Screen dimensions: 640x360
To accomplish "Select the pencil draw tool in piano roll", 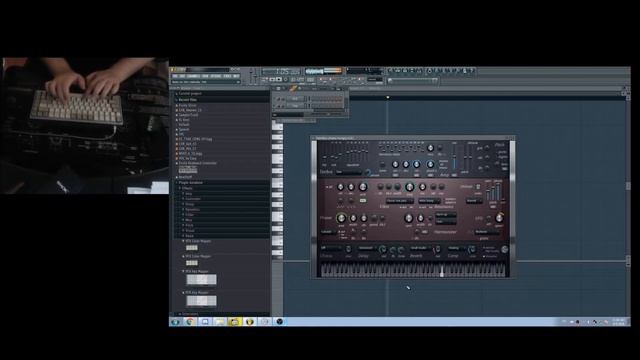I will [293, 88].
